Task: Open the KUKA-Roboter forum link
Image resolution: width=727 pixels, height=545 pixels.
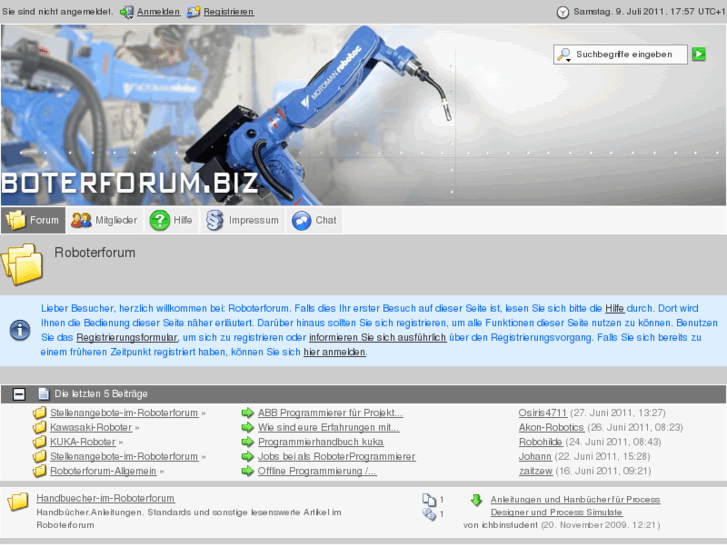Action: click(83, 442)
